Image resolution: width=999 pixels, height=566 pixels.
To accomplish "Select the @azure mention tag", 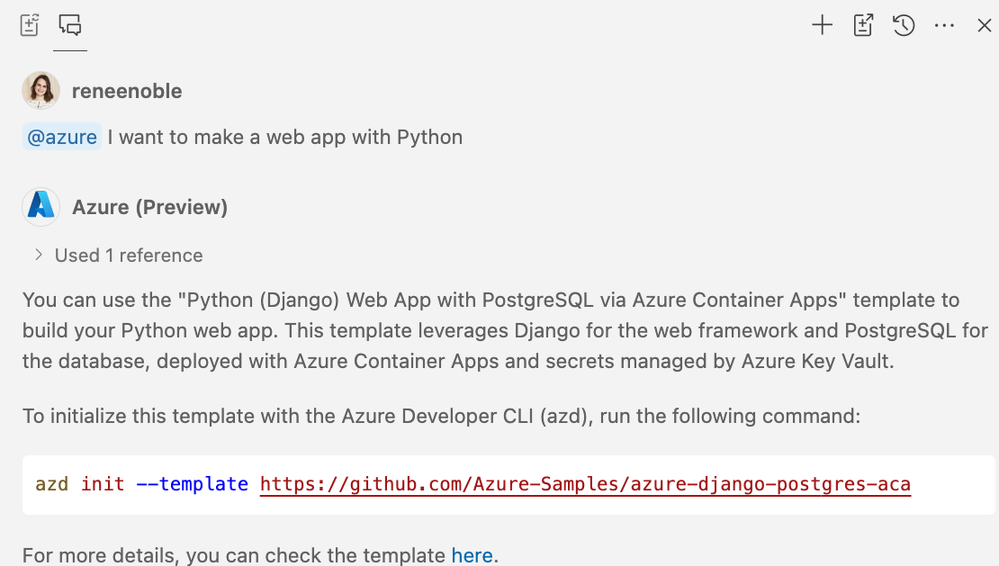I will click(x=62, y=137).
